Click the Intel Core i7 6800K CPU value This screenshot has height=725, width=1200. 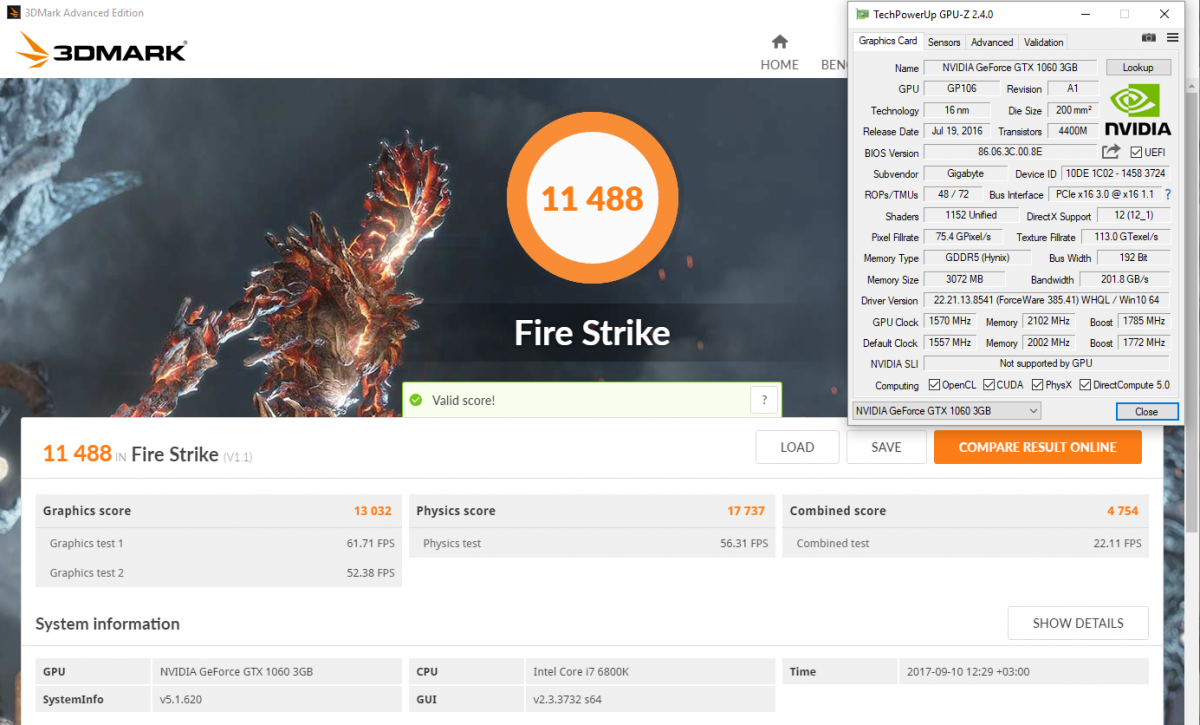[581, 672]
